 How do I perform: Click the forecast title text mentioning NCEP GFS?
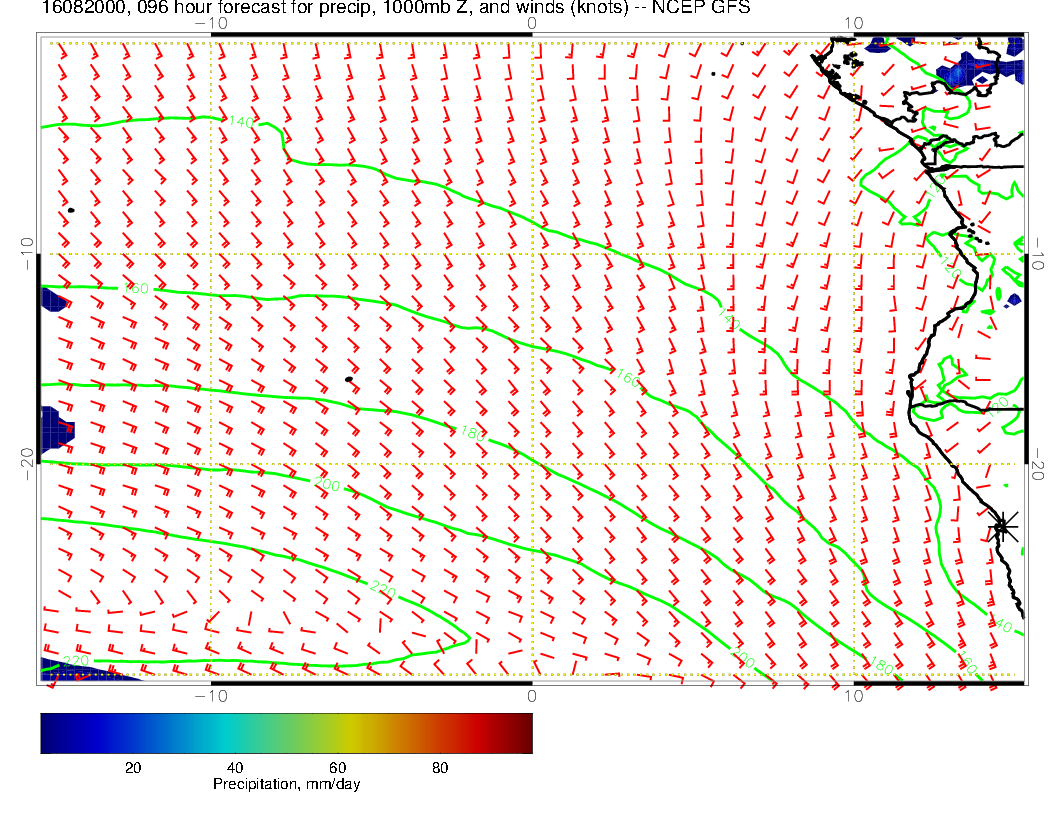point(396,7)
